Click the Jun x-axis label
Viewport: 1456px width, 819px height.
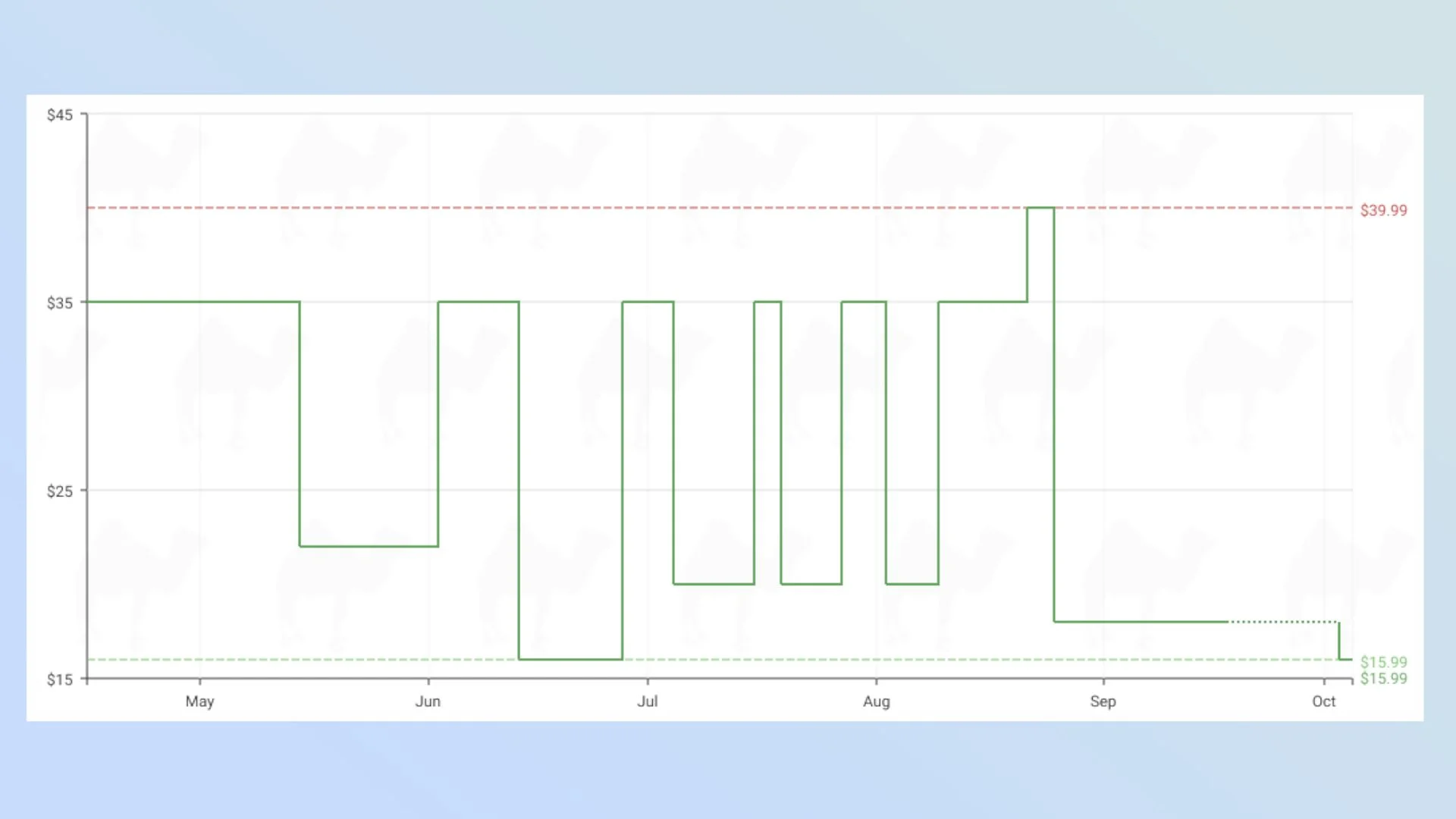[428, 701]
